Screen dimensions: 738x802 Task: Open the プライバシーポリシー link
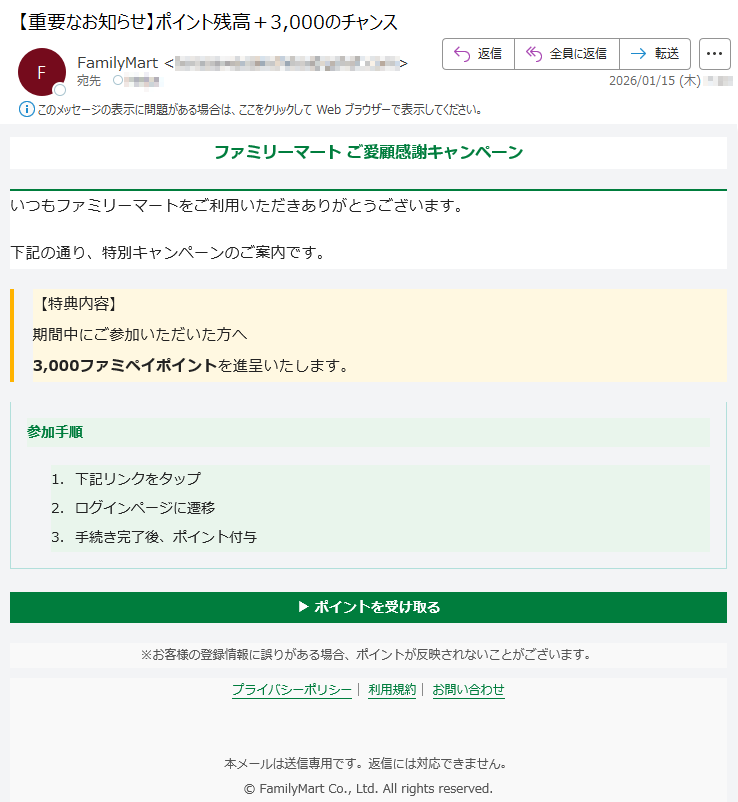point(291,690)
